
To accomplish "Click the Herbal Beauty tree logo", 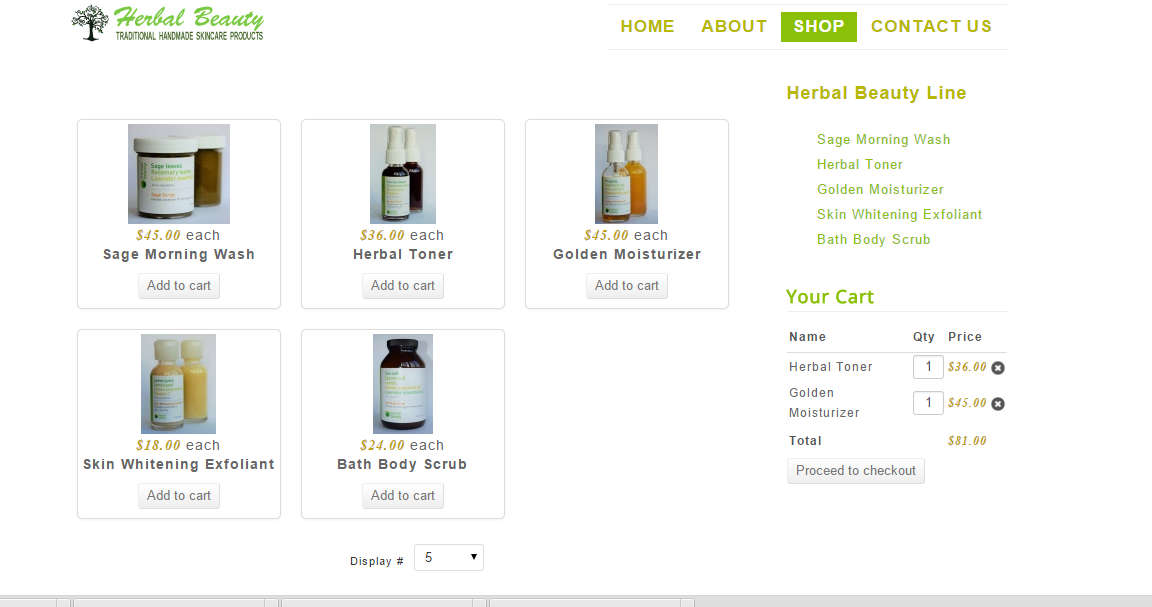I will (x=168, y=24).
